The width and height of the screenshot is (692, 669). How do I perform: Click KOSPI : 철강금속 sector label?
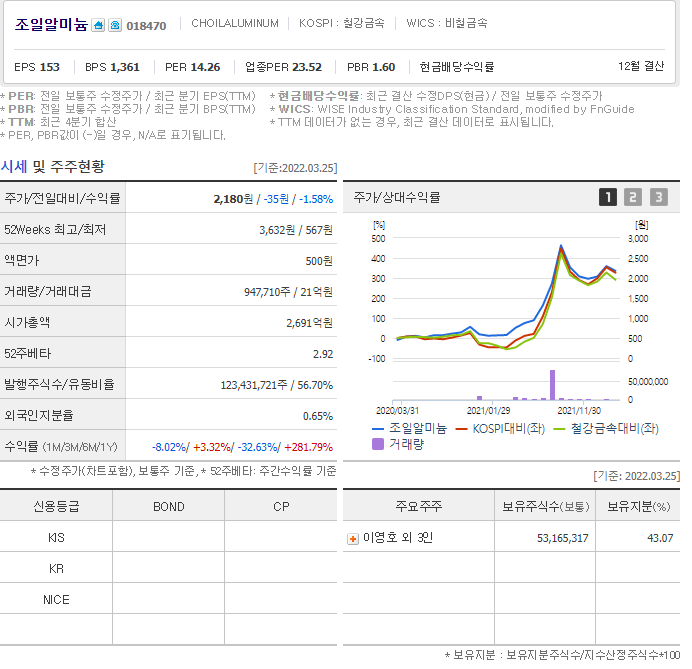[x=342, y=23]
